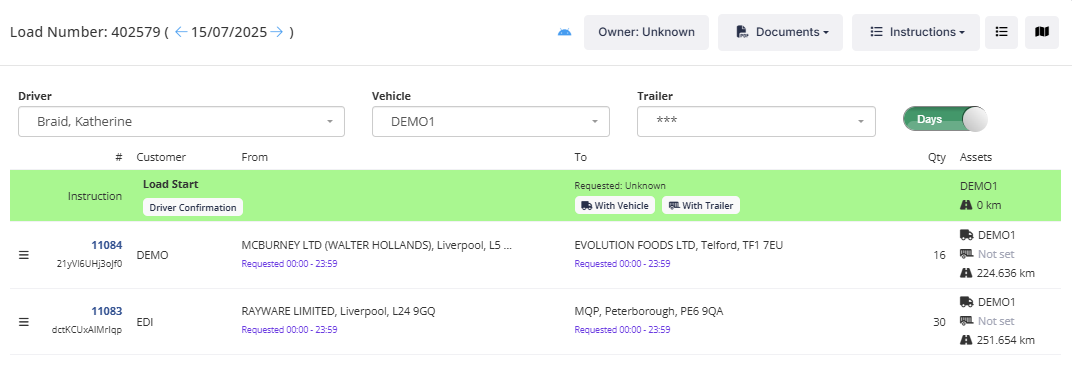
Task: Click the road distance icon for 224.636 km
Action: (966, 273)
